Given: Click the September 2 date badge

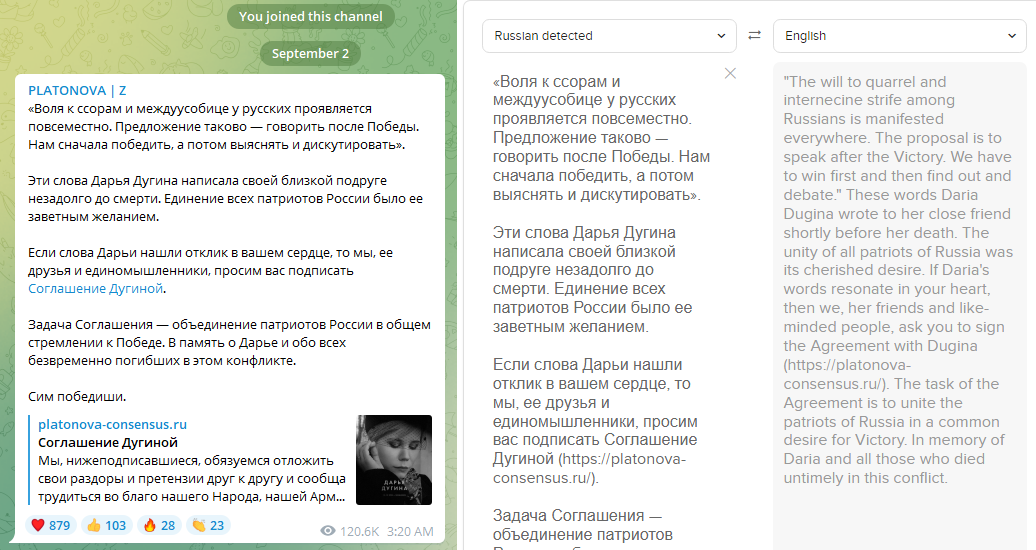Looking at the screenshot, I should click(311, 54).
